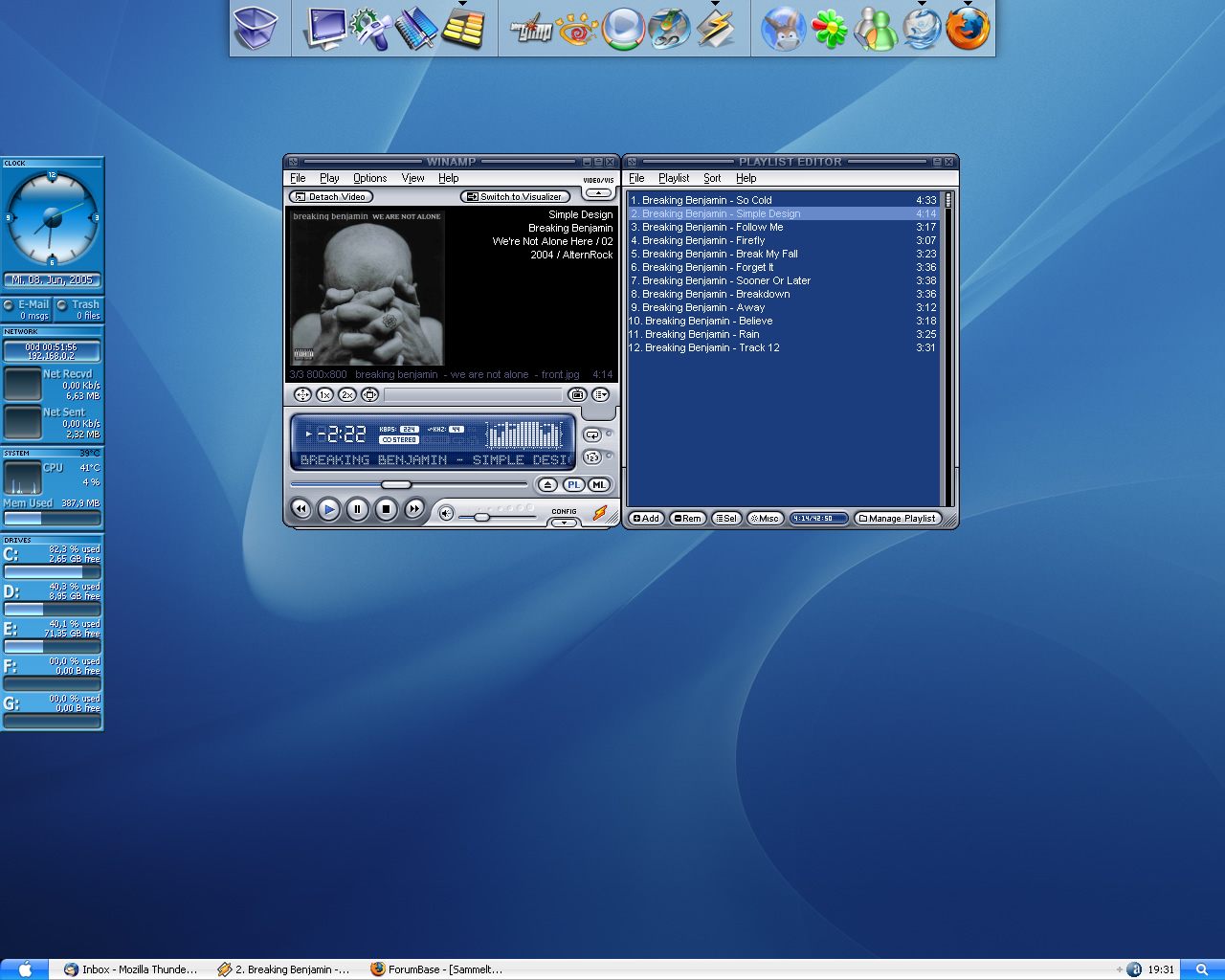Skip to previous track in Winamp

coord(301,509)
